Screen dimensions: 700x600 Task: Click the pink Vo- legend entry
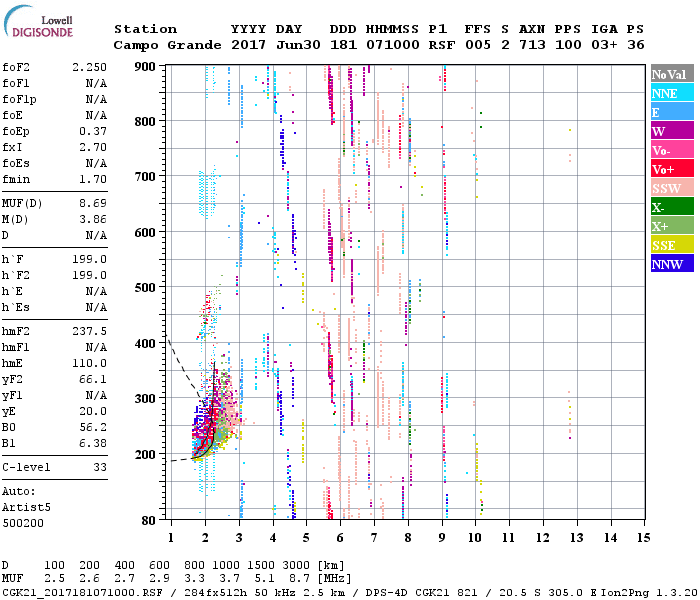tap(671, 150)
